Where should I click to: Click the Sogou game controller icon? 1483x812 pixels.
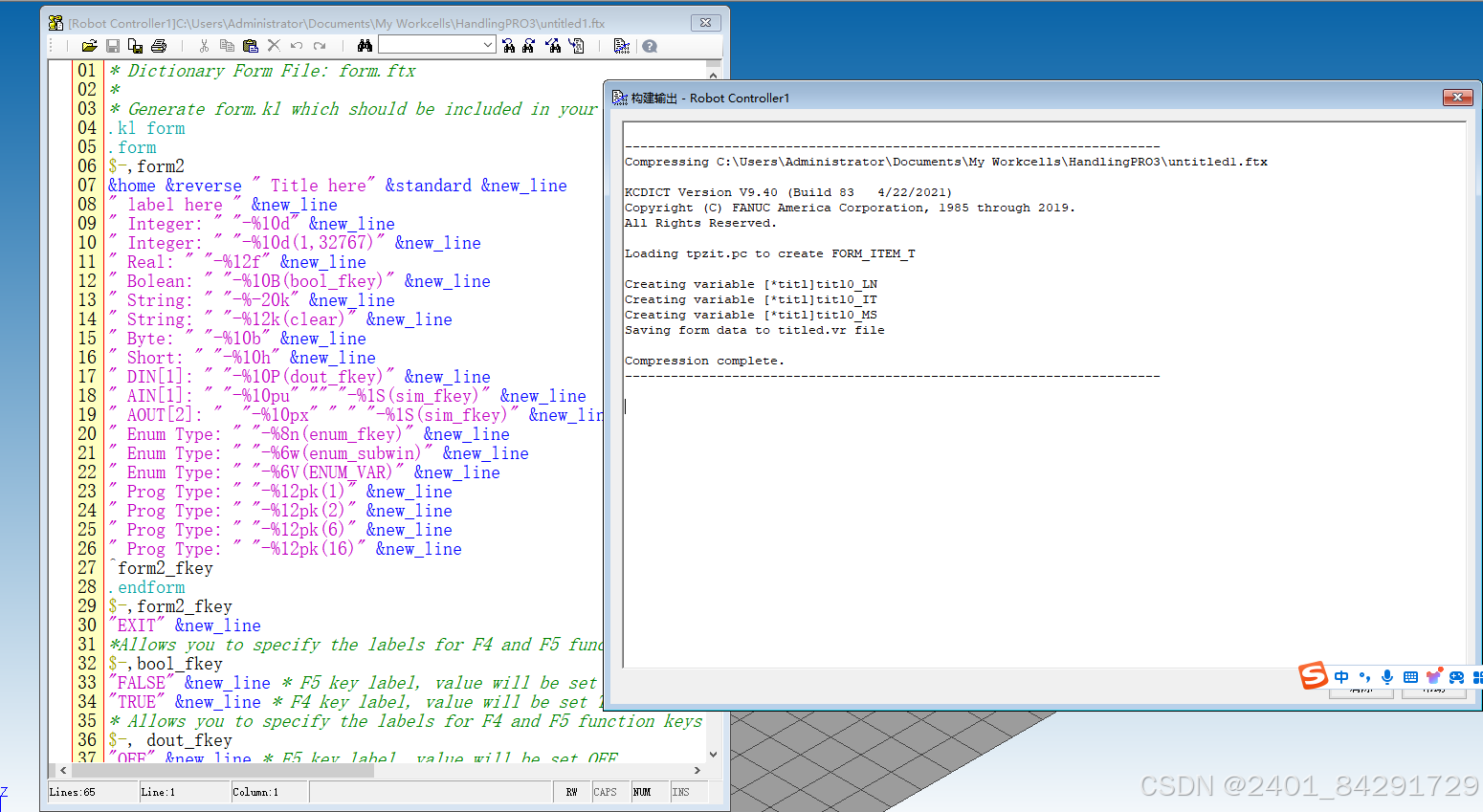[1456, 677]
